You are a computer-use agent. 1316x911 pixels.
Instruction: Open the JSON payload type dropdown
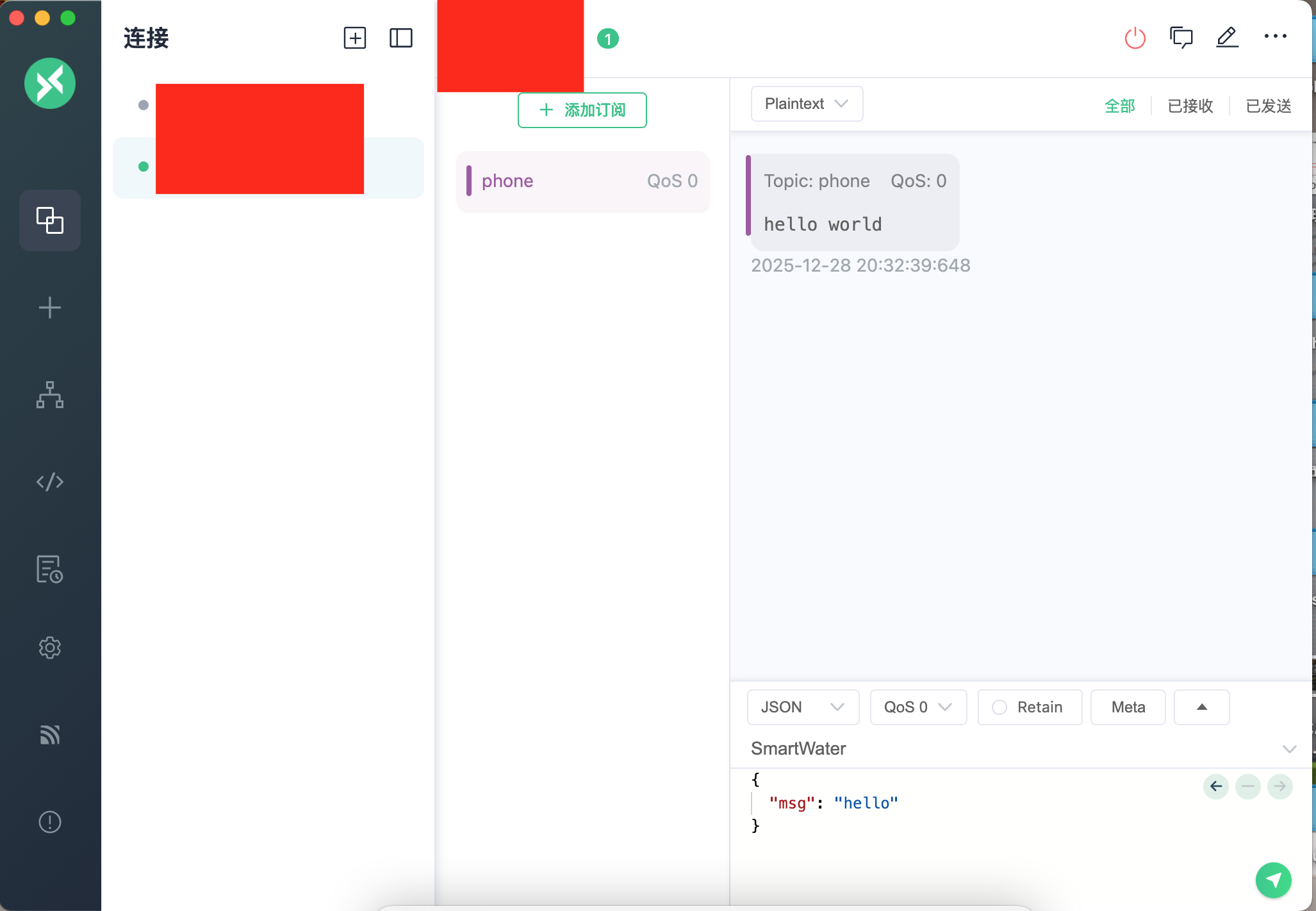click(x=802, y=707)
